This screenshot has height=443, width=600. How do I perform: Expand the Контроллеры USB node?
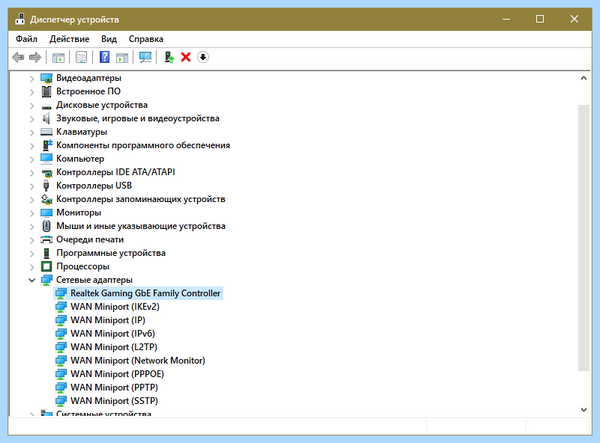pyautogui.click(x=32, y=186)
